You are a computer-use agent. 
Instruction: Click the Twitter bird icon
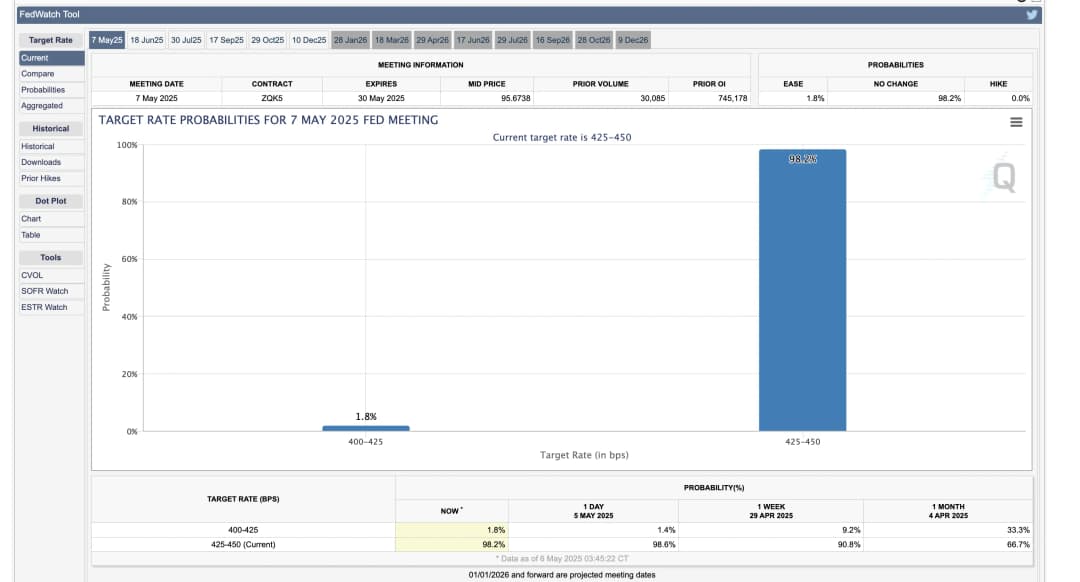coord(1033,14)
